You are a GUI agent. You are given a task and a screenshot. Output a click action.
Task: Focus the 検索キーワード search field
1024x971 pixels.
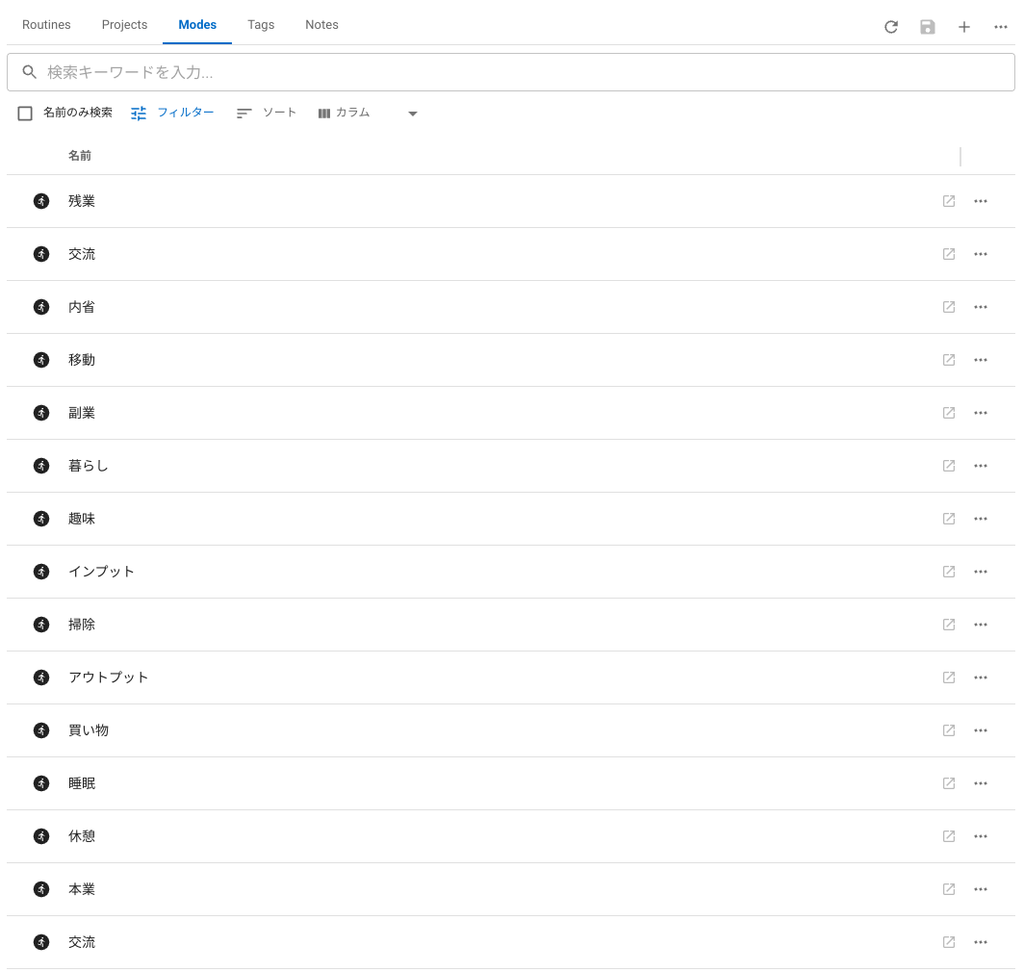coord(511,72)
